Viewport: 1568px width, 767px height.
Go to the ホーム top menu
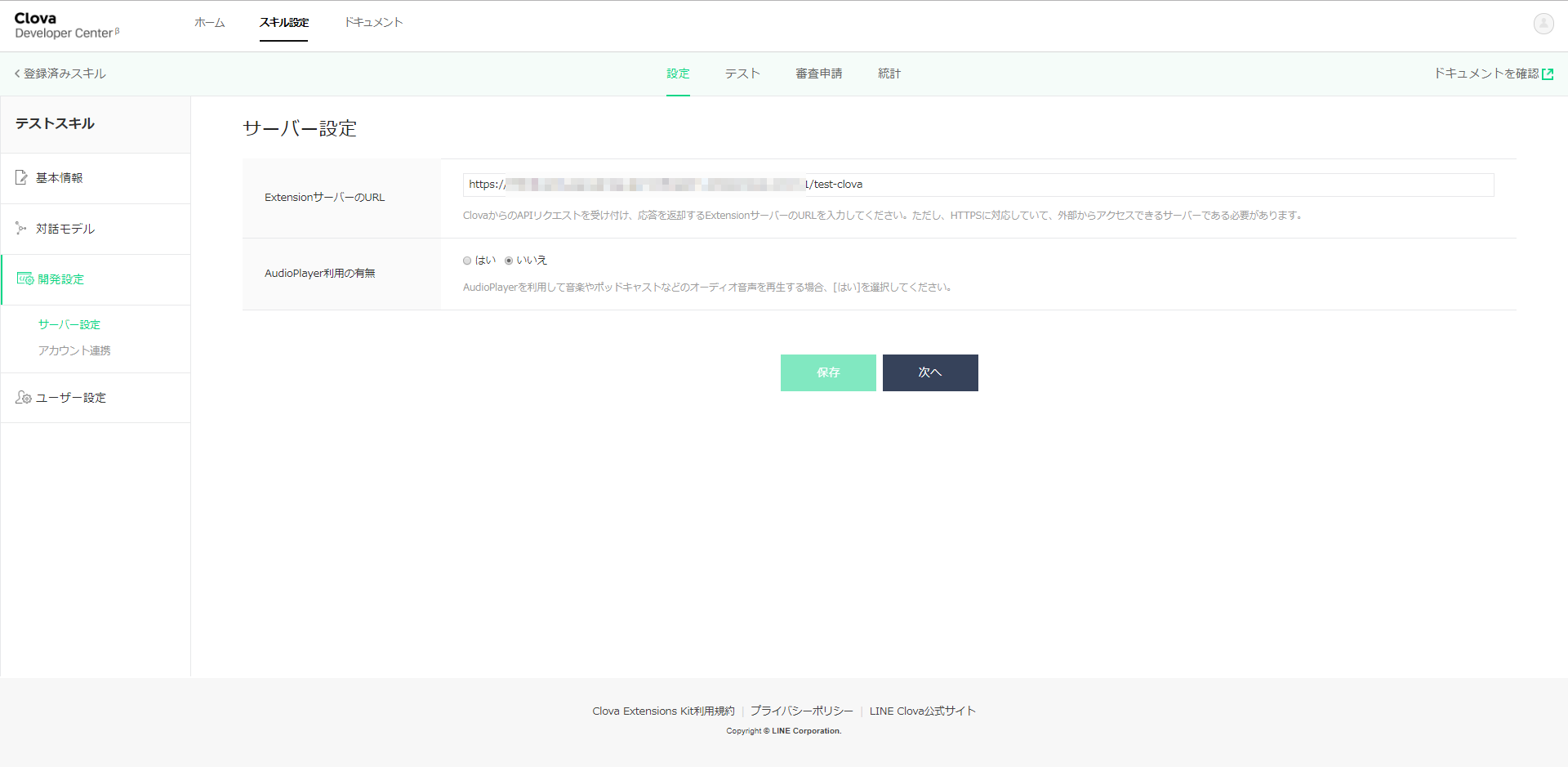click(210, 23)
